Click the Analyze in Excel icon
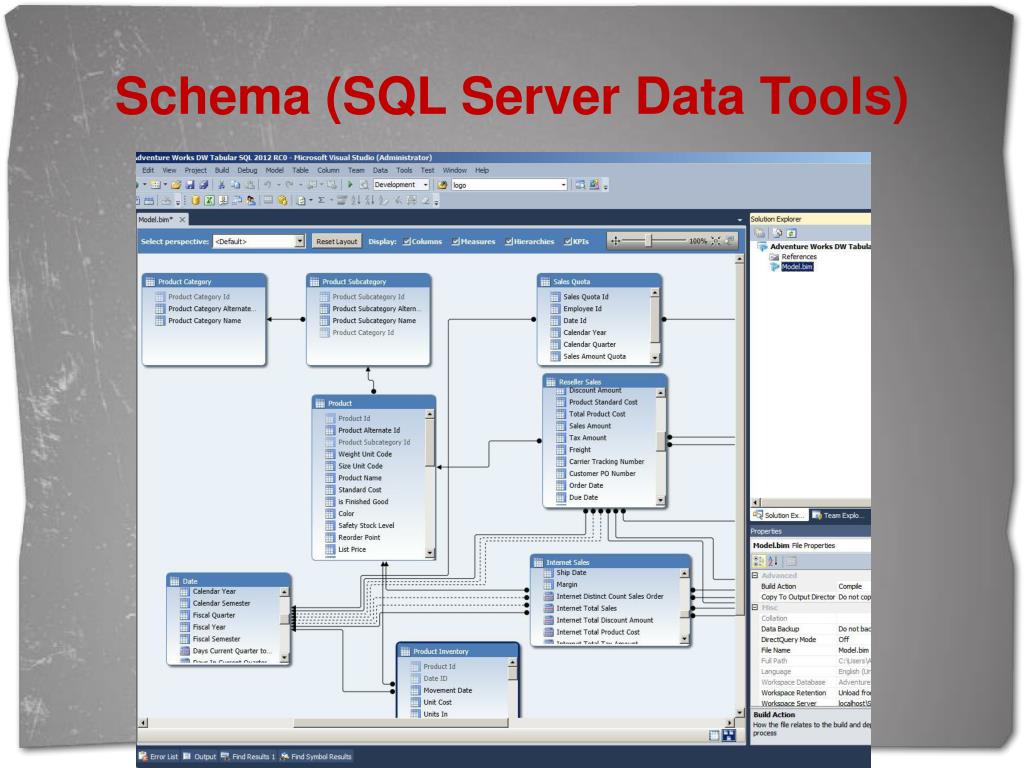Viewport: 1024px width, 768px height. [210, 200]
